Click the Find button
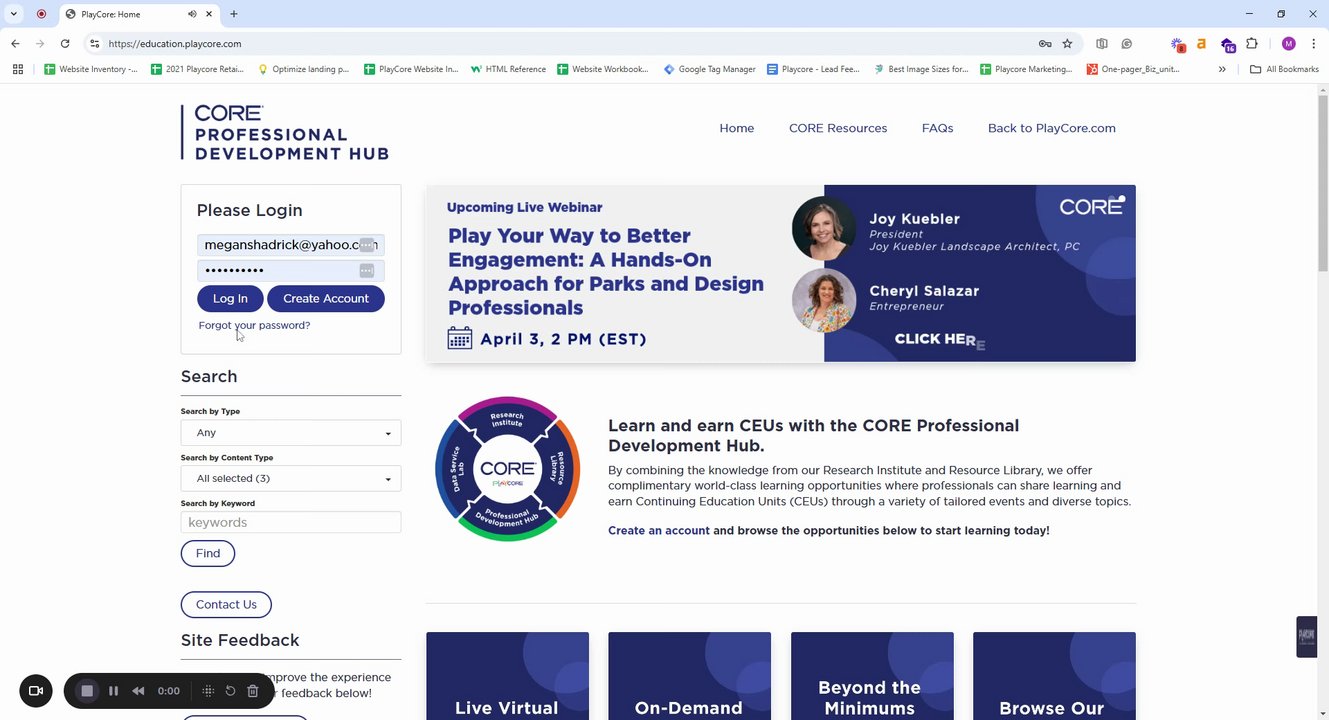 point(208,553)
